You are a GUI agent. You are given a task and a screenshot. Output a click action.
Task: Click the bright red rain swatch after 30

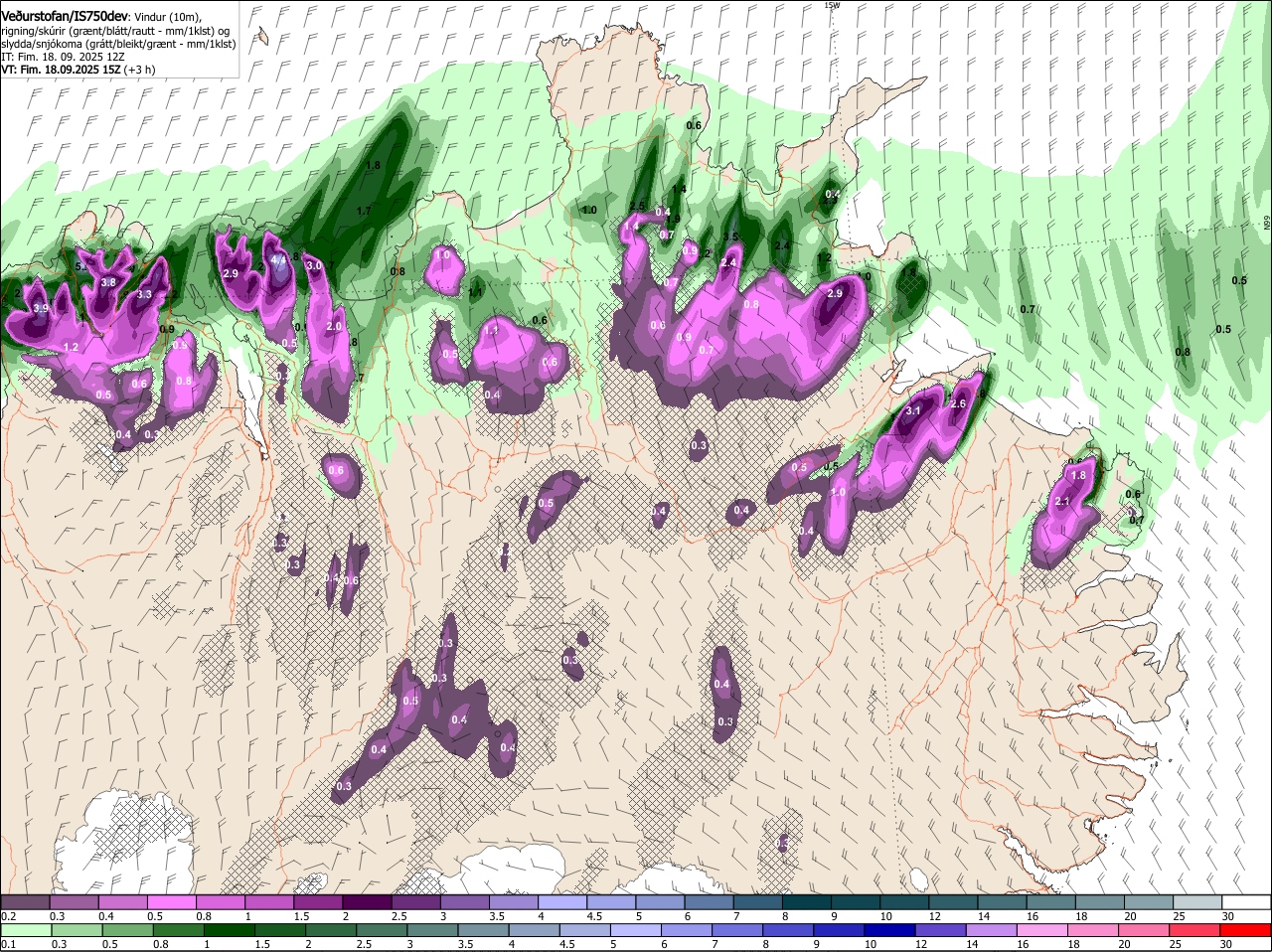coord(1247,929)
